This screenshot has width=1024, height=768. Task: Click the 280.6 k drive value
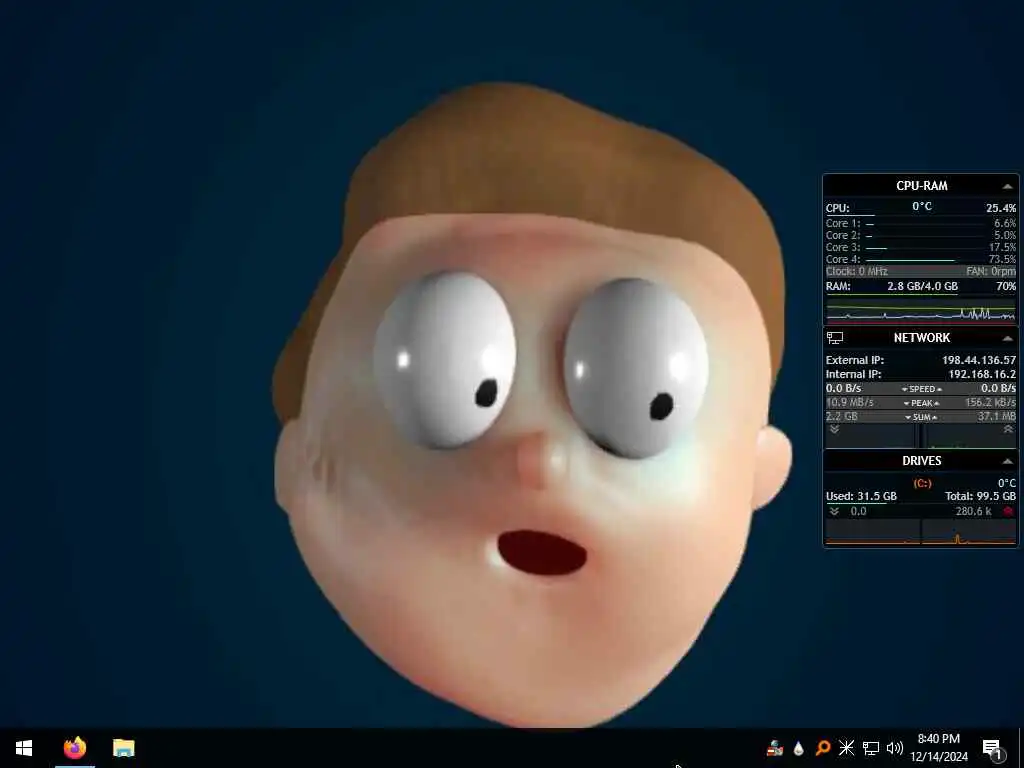tap(973, 511)
